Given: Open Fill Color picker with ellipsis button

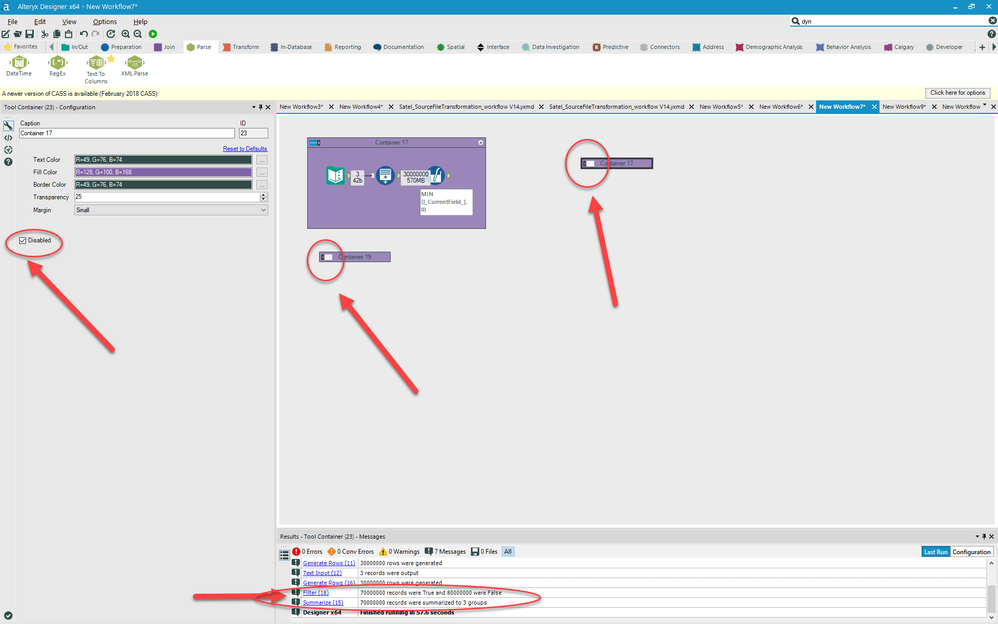Looking at the screenshot, I should point(262,173).
